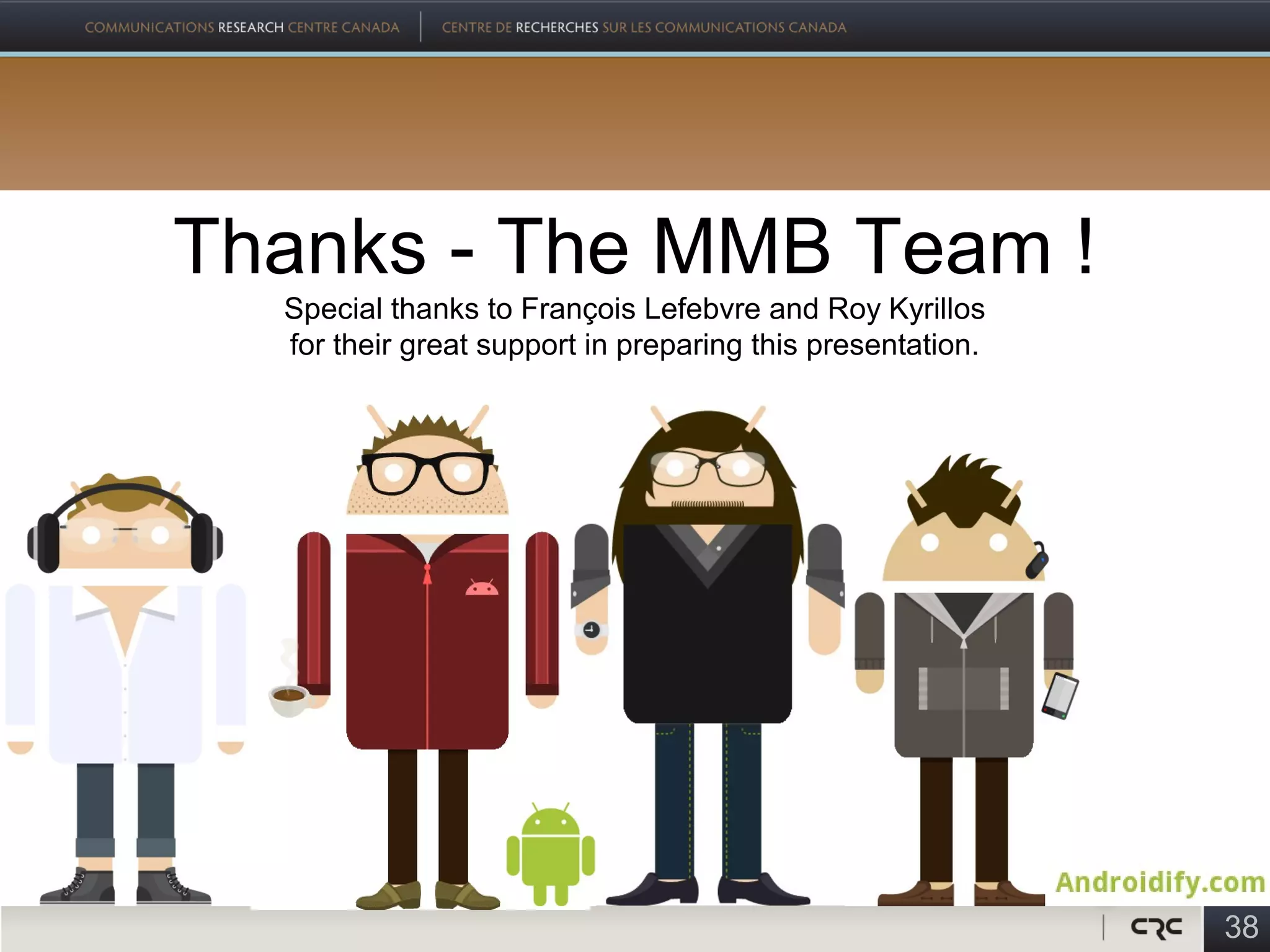Open the Androidify.com link

(1160, 883)
